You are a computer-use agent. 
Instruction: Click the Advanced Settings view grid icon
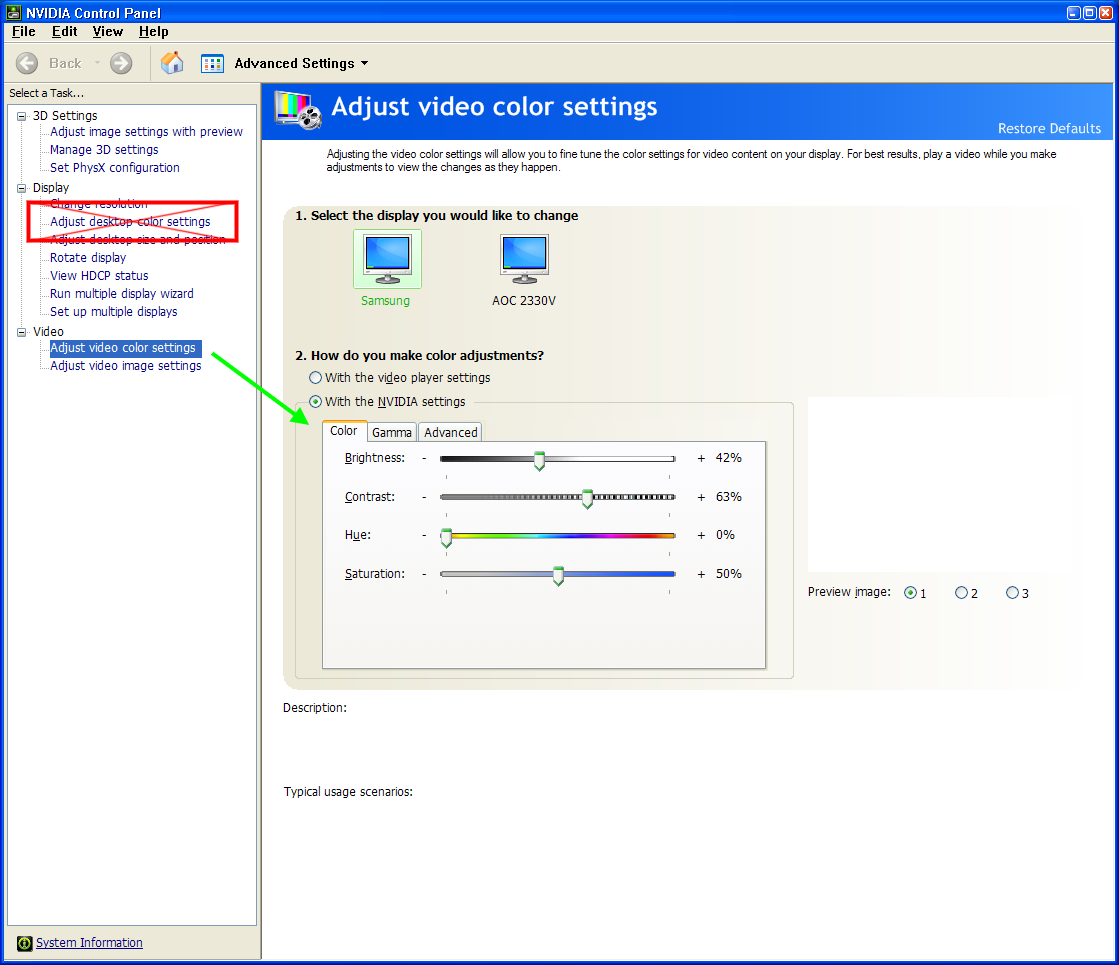point(212,64)
